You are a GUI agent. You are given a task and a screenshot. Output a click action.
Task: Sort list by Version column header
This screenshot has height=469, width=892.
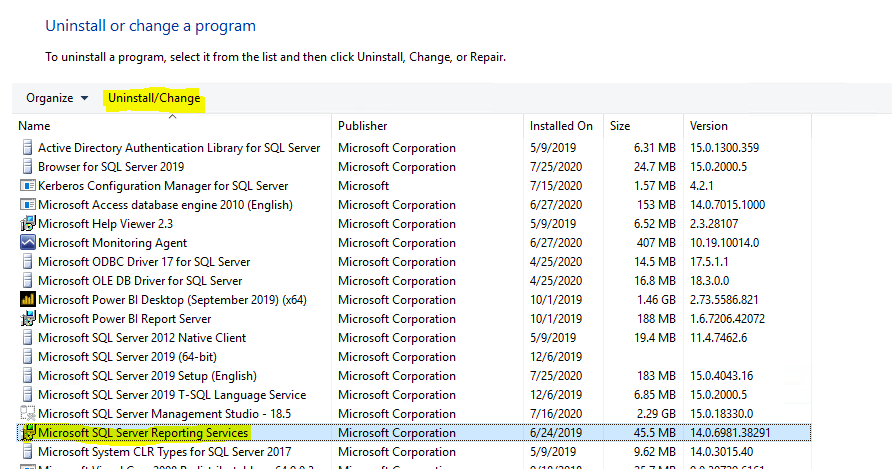click(709, 126)
